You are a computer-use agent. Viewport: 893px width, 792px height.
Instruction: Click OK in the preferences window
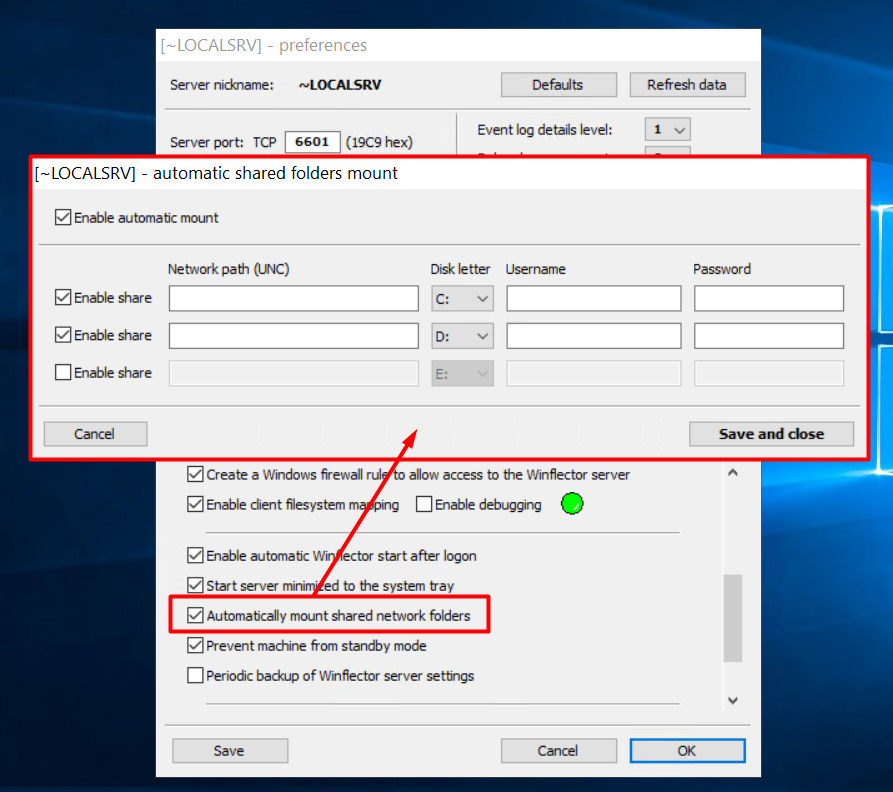pos(687,751)
